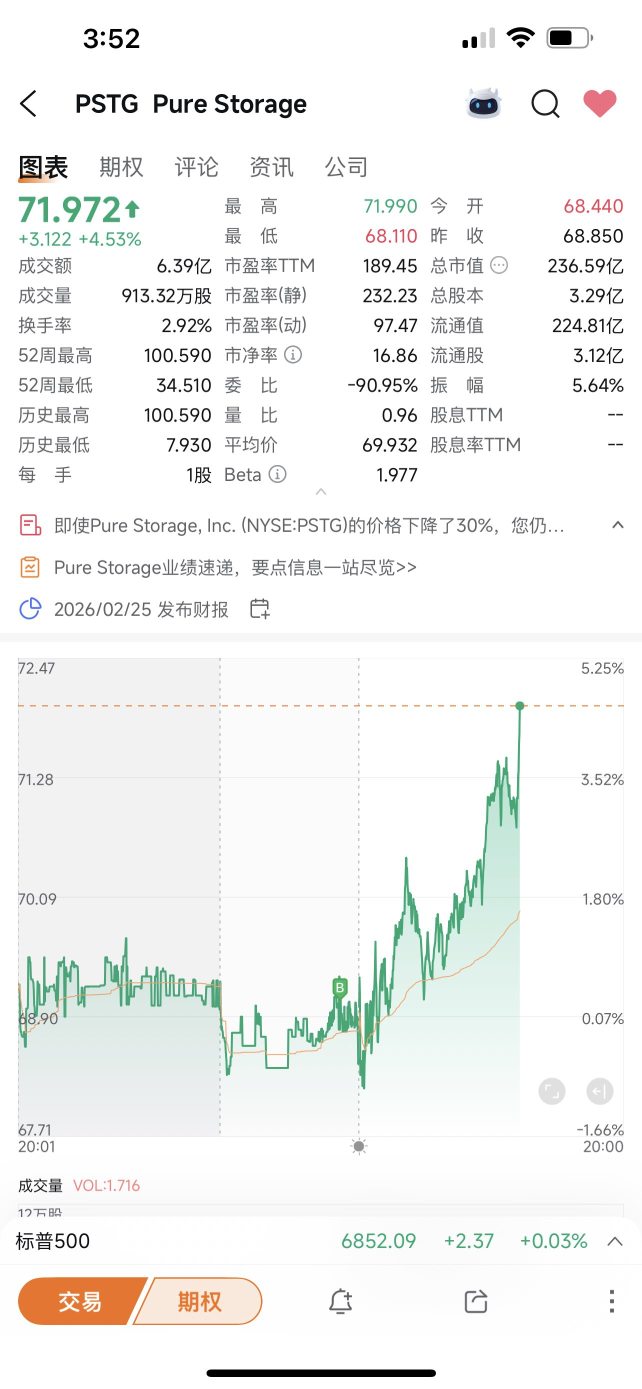This screenshot has height=1389, width=642.
Task: Tap the fullscreen expand chart icon
Action: coord(552,1091)
